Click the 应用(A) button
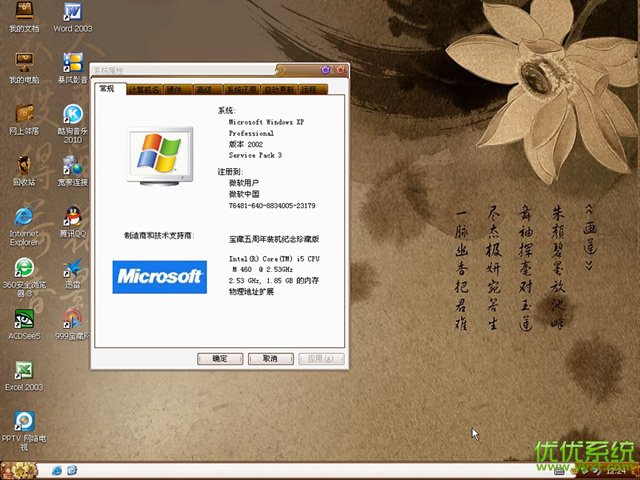 point(321,359)
